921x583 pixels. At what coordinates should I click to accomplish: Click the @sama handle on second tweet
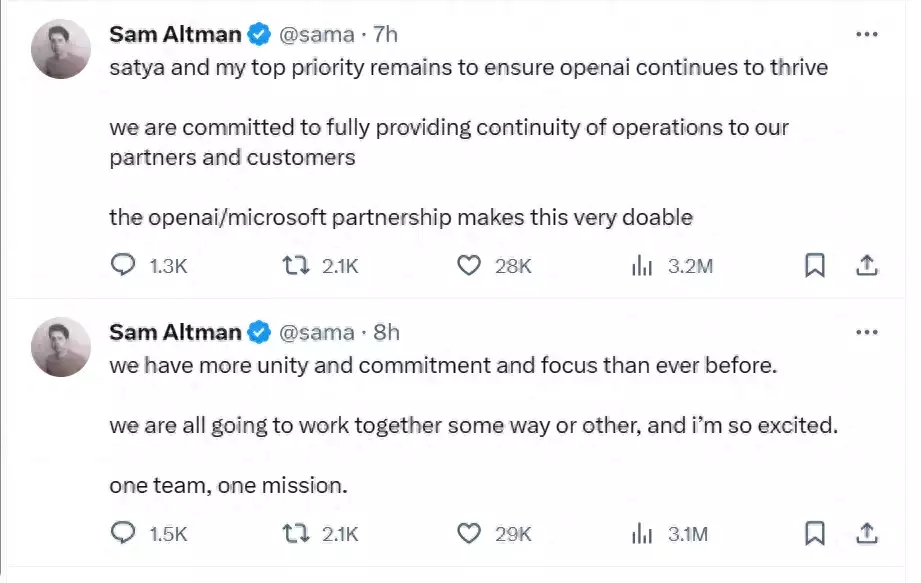315,332
